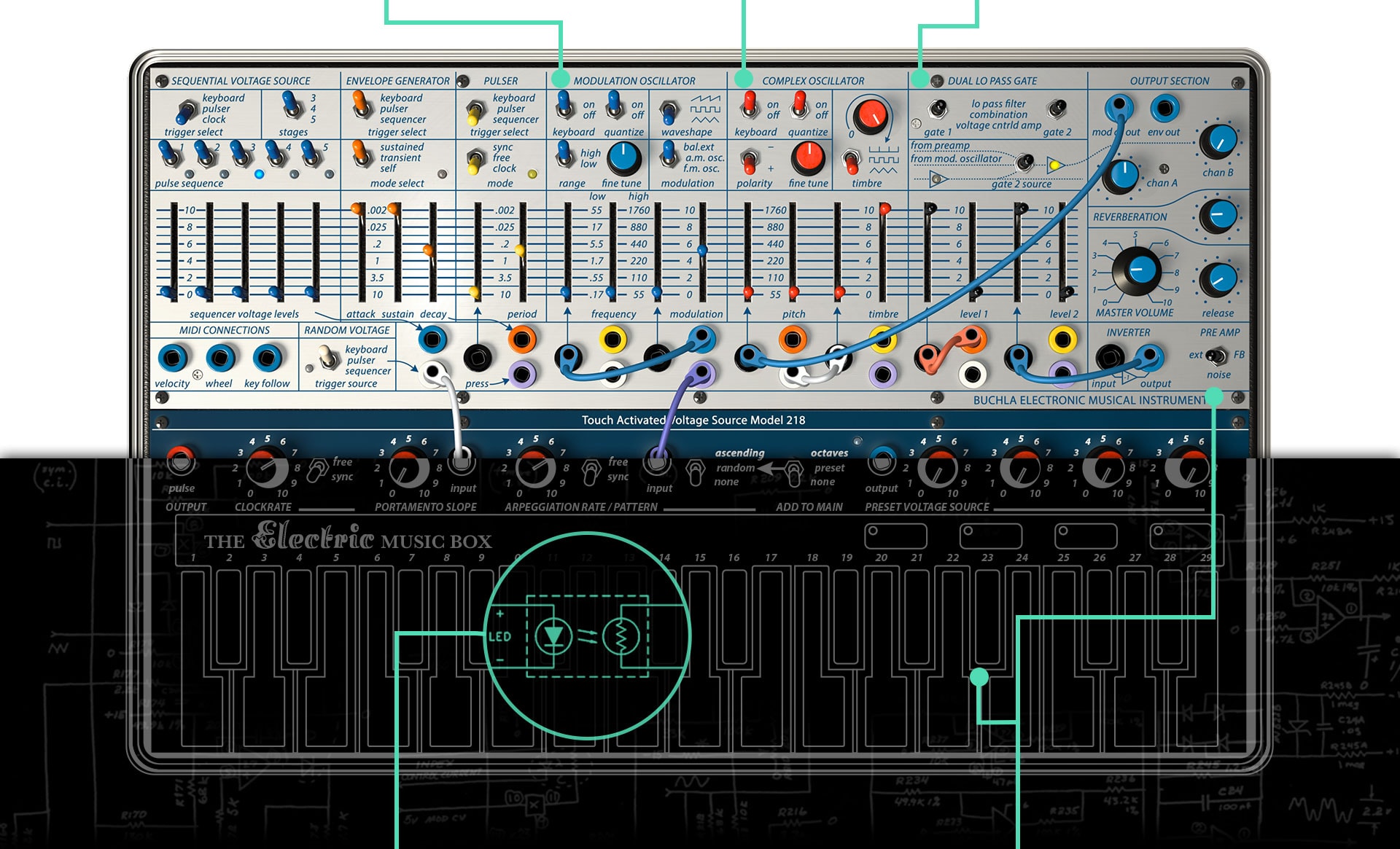
Task: Toggle Modulation Oscillator keyboard on/off switch
Action: coord(564,106)
